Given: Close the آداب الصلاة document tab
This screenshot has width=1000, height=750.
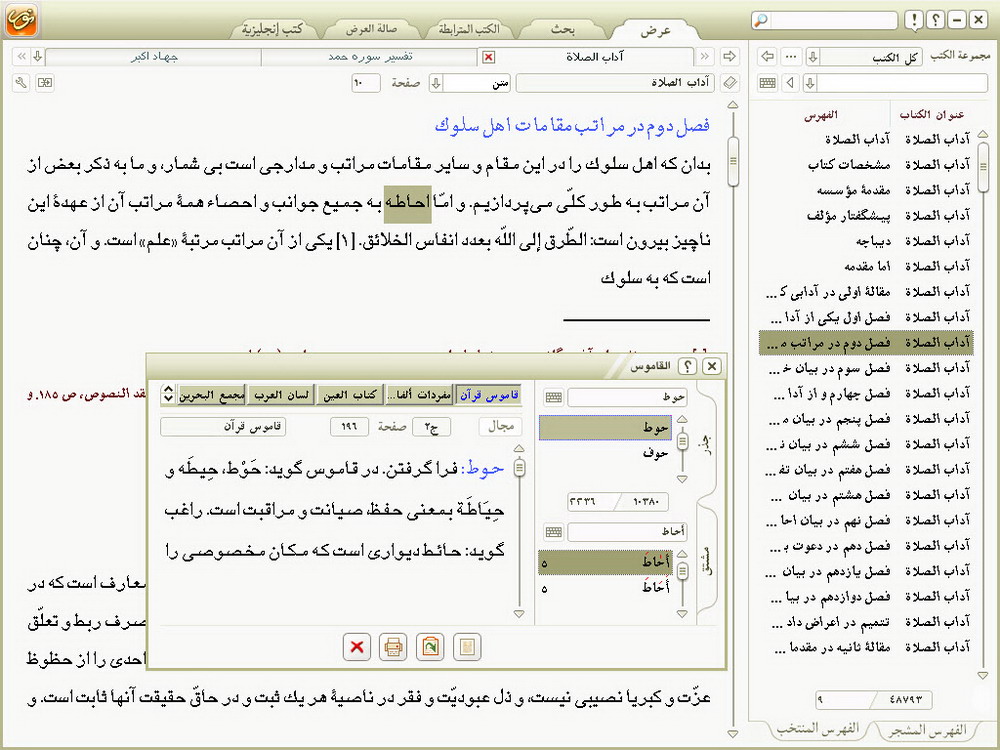Looking at the screenshot, I should tap(489, 57).
